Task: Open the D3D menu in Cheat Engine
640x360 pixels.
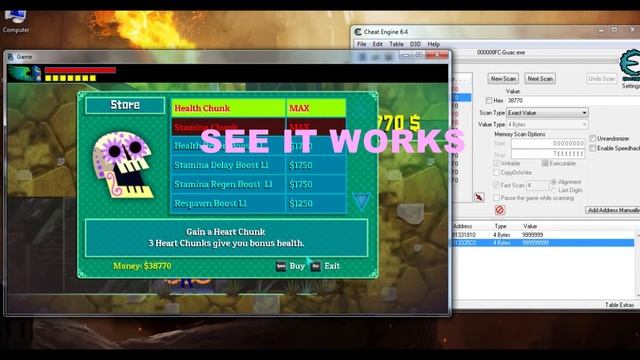Action: click(415, 44)
